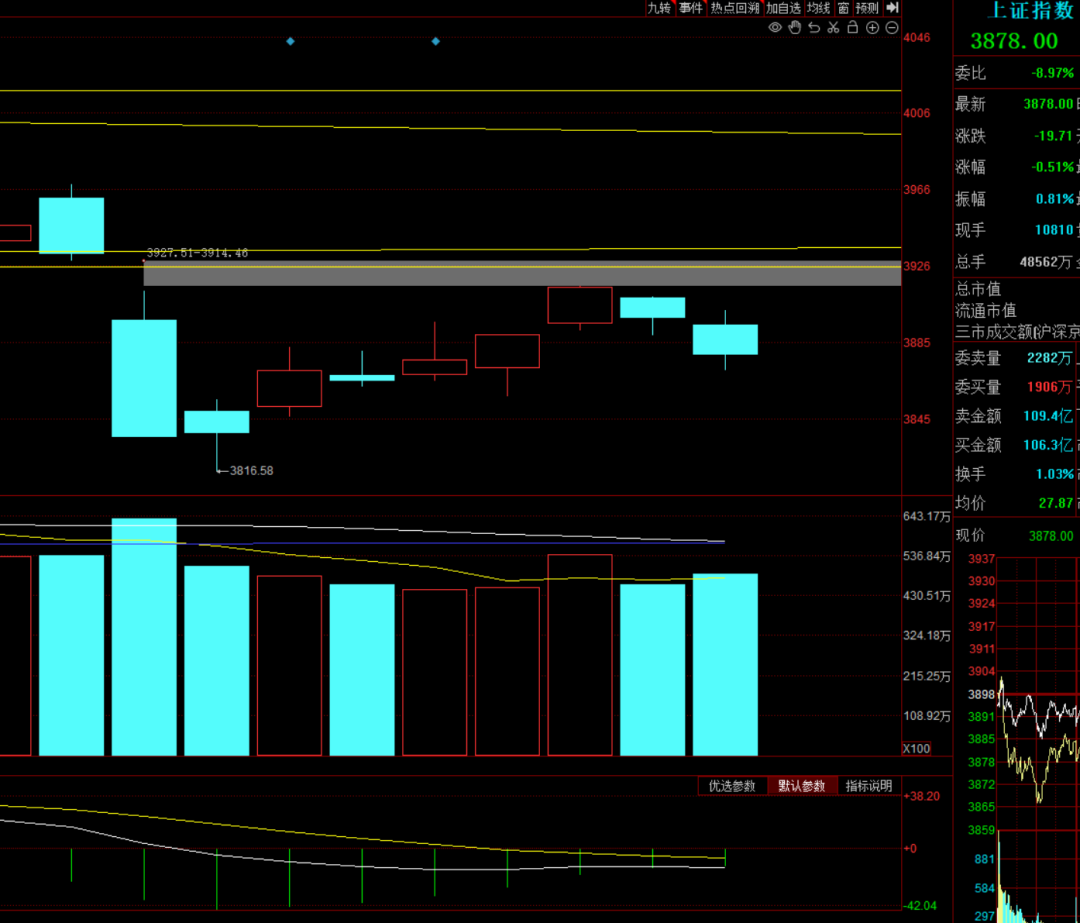Click the 预测 forecast button
Image resolution: width=1080 pixels, height=923 pixels.
coord(867,8)
